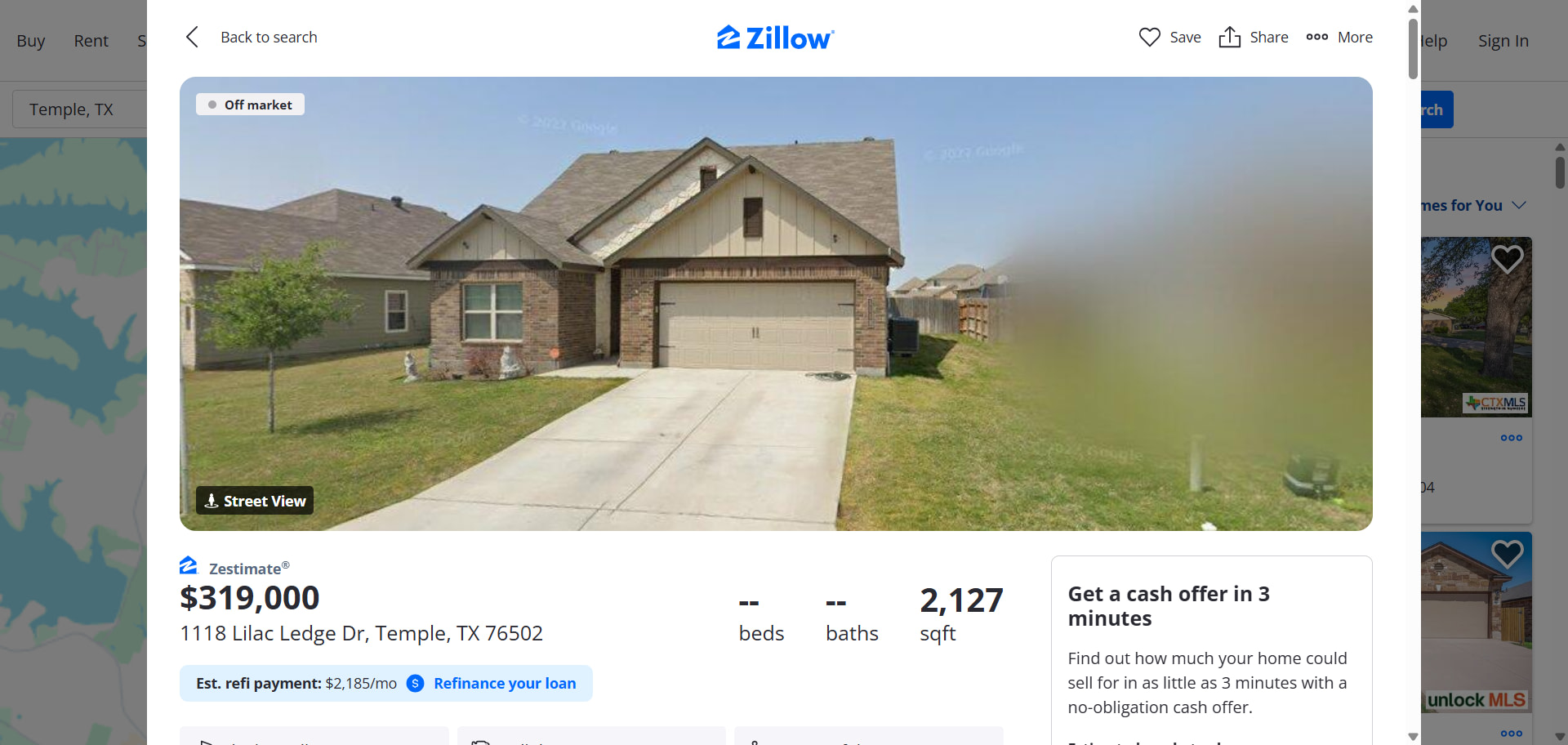Image resolution: width=1568 pixels, height=745 pixels.
Task: Click Refinance your loan link
Action: tap(505, 683)
